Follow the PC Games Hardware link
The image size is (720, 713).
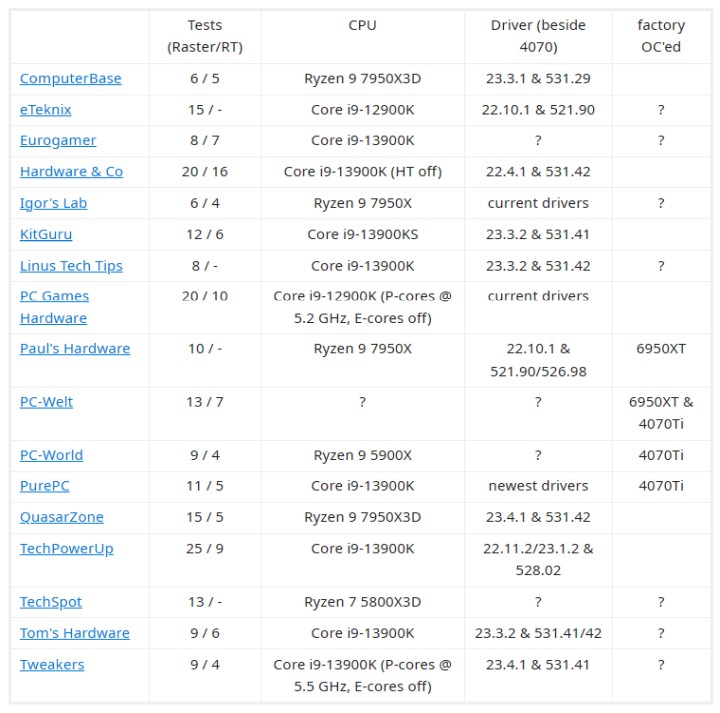54,307
